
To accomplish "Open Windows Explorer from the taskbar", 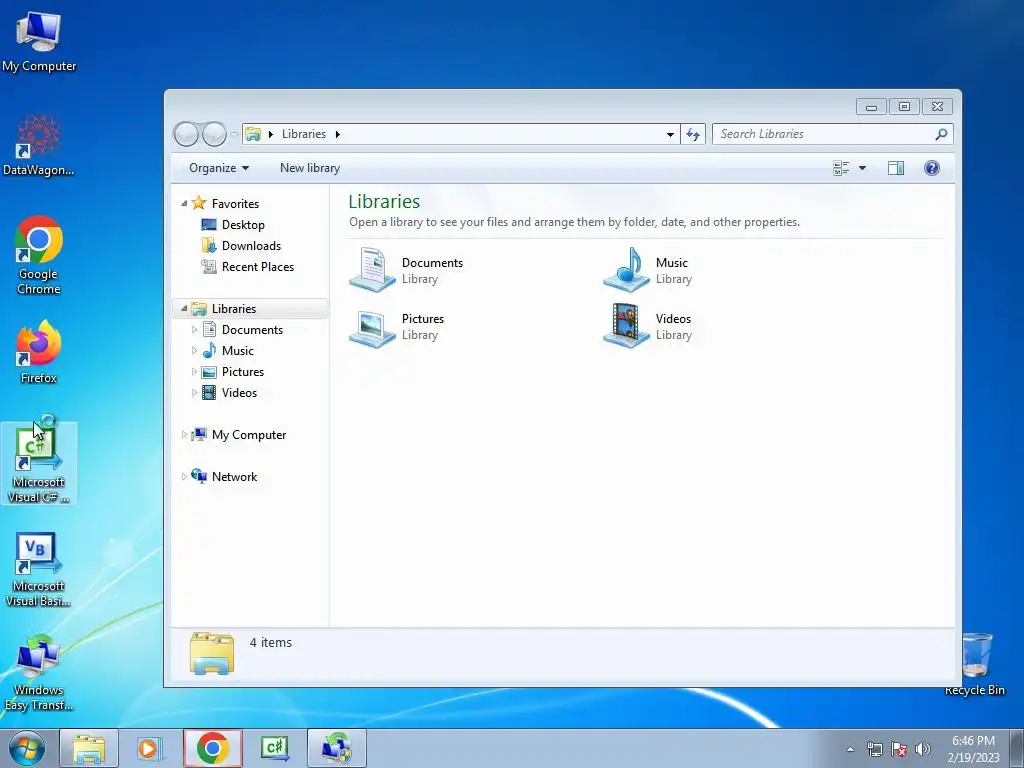I will click(89, 748).
